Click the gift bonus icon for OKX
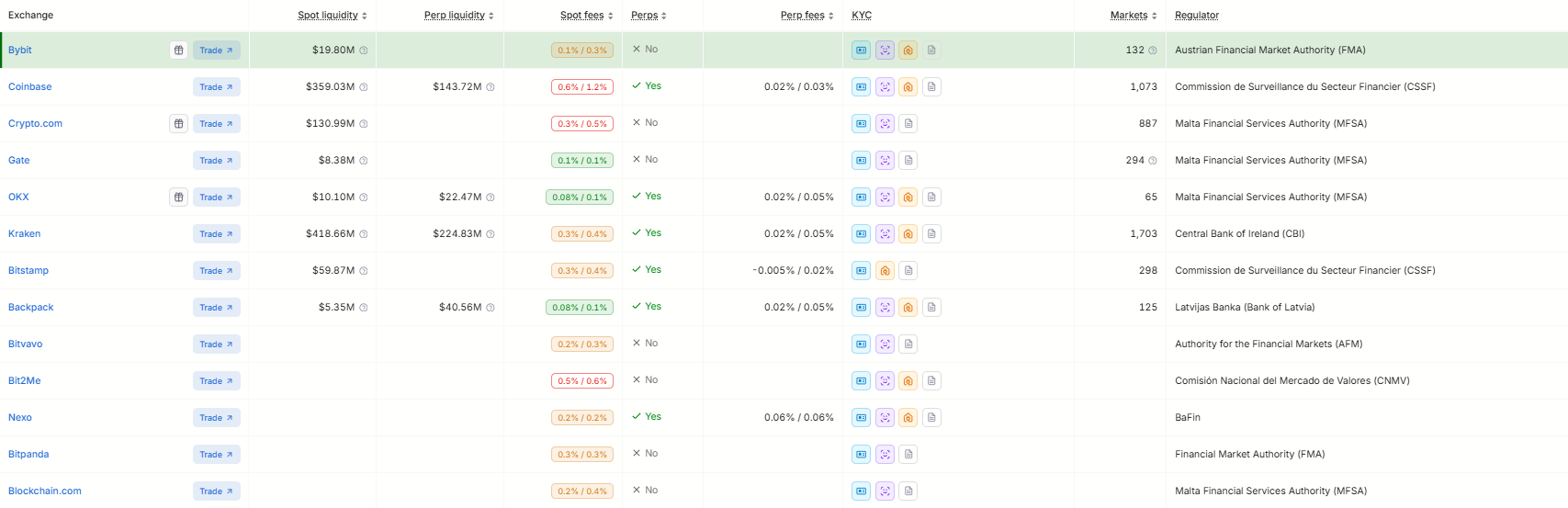This screenshot has height=508, width=1568. tap(178, 197)
